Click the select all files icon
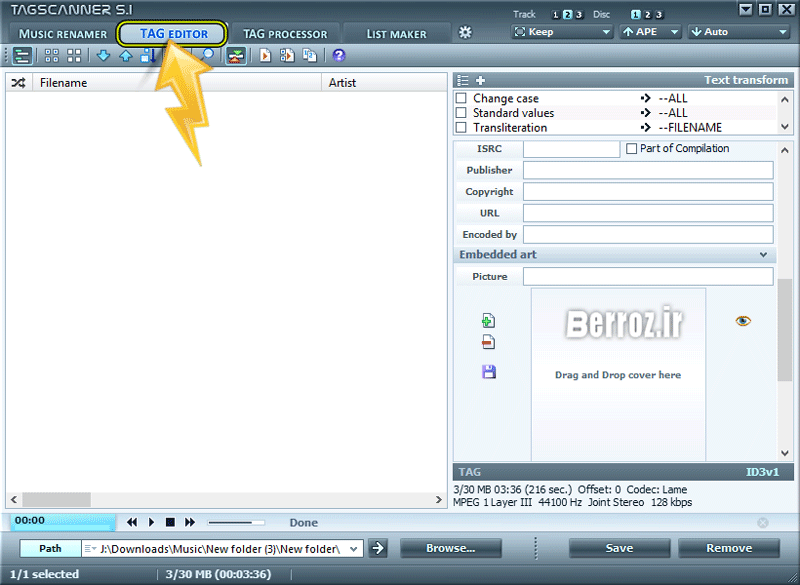Viewport: 800px width, 585px height. (52, 56)
